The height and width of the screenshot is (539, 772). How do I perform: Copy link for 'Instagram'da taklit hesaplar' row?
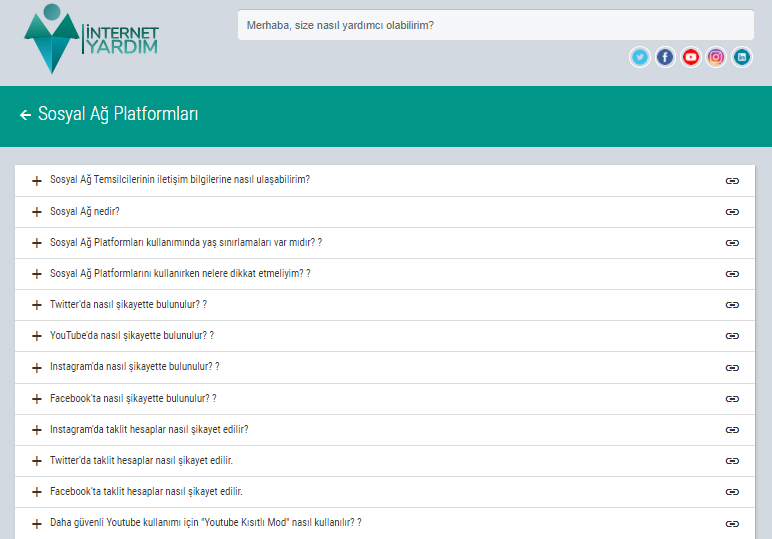(x=732, y=430)
